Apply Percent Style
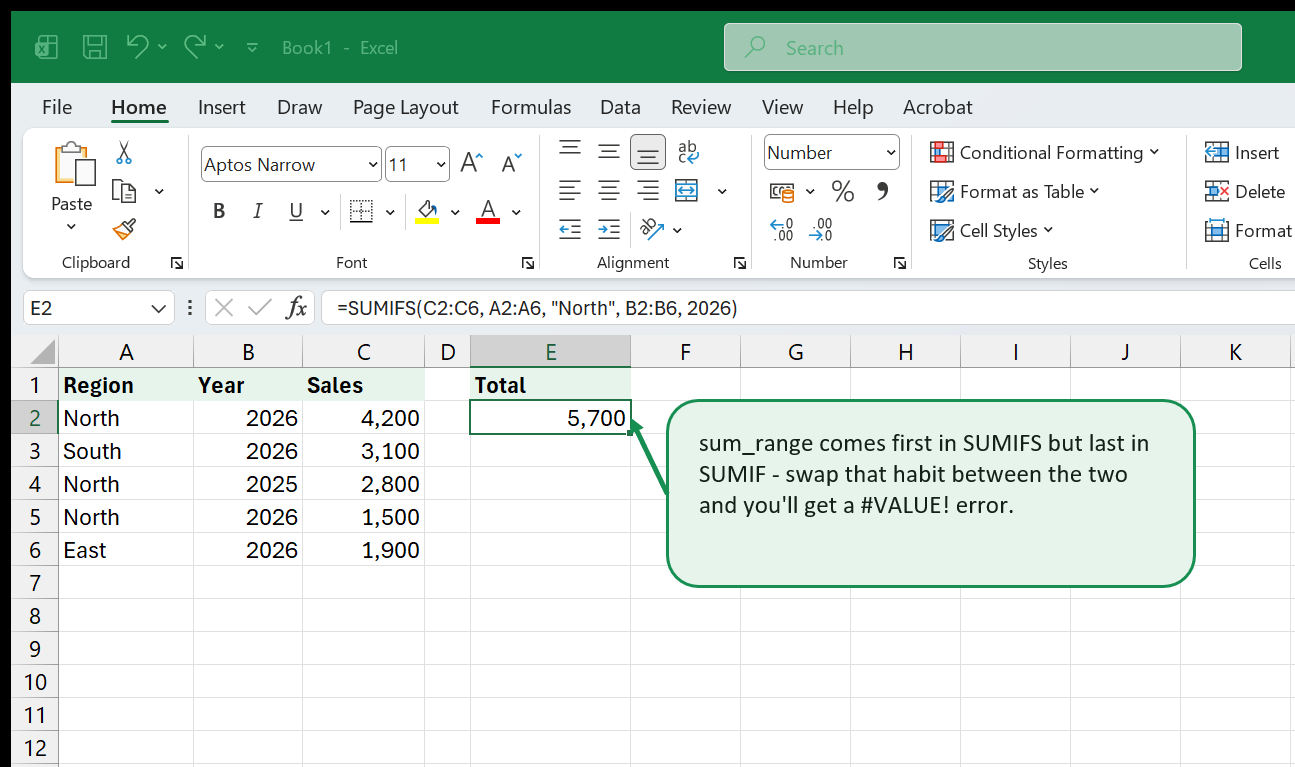Screen dimensions: 1295x767 click(843, 190)
